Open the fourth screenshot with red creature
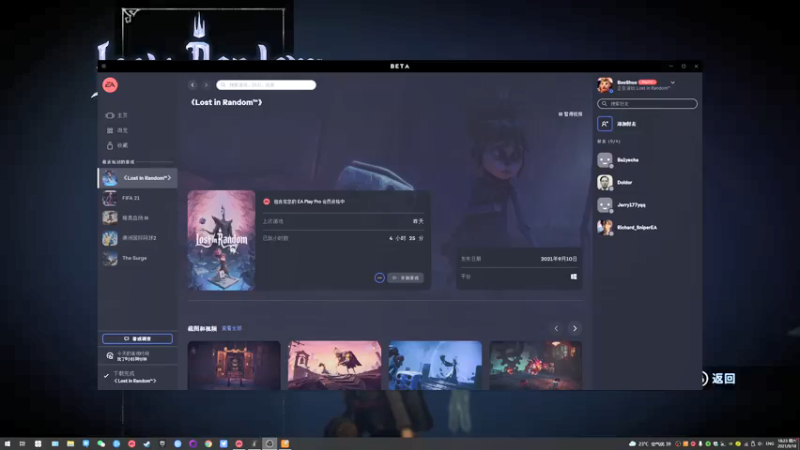The image size is (800, 450). click(x=536, y=365)
